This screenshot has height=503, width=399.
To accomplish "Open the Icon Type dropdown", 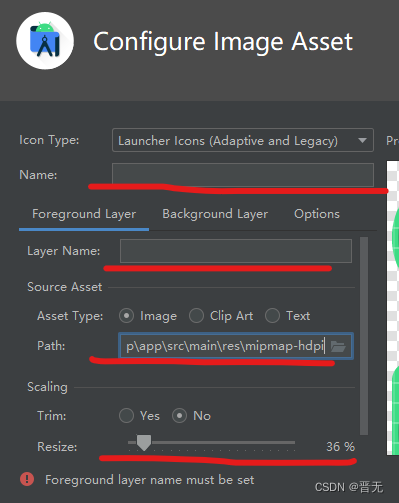I will pyautogui.click(x=243, y=140).
